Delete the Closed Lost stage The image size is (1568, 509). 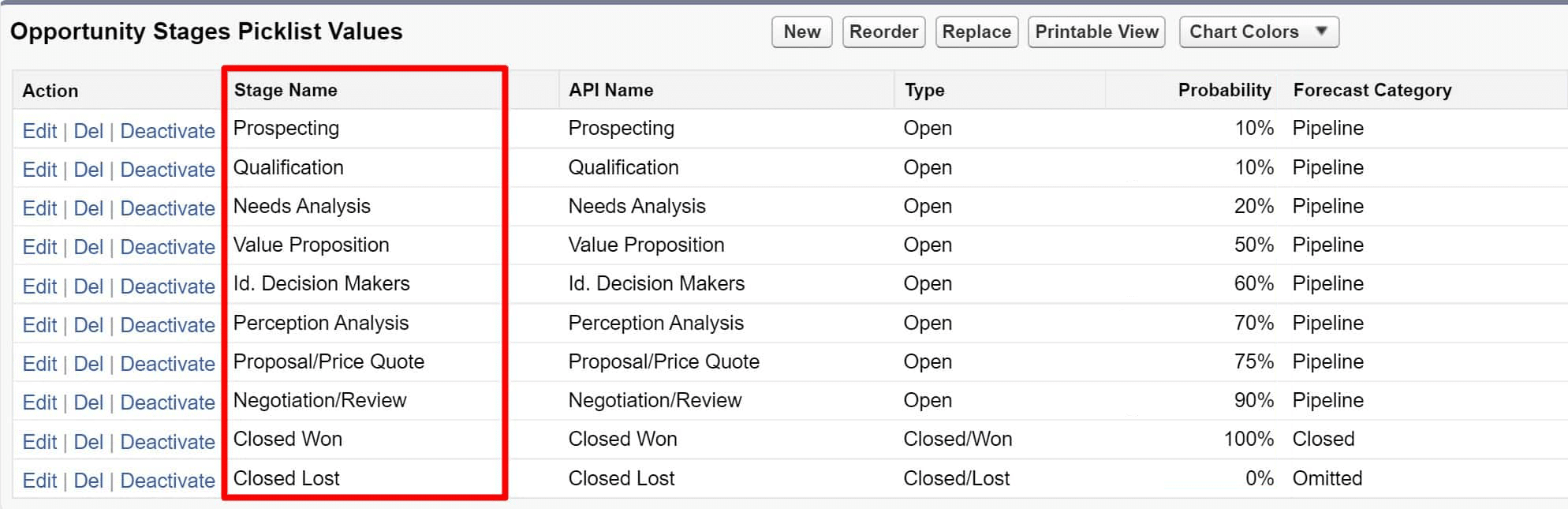pyautogui.click(x=88, y=481)
